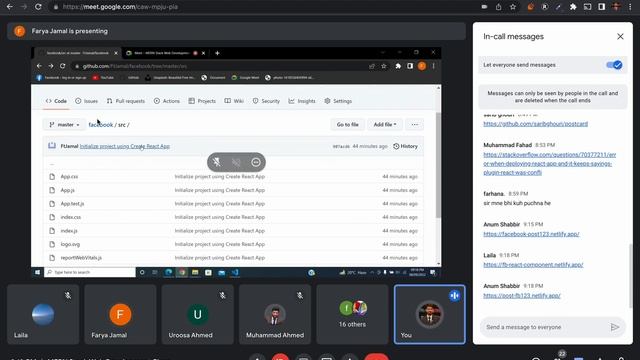Click the Windows Start button in shared screen
This screenshot has height=360, width=640.
[x=38, y=272]
